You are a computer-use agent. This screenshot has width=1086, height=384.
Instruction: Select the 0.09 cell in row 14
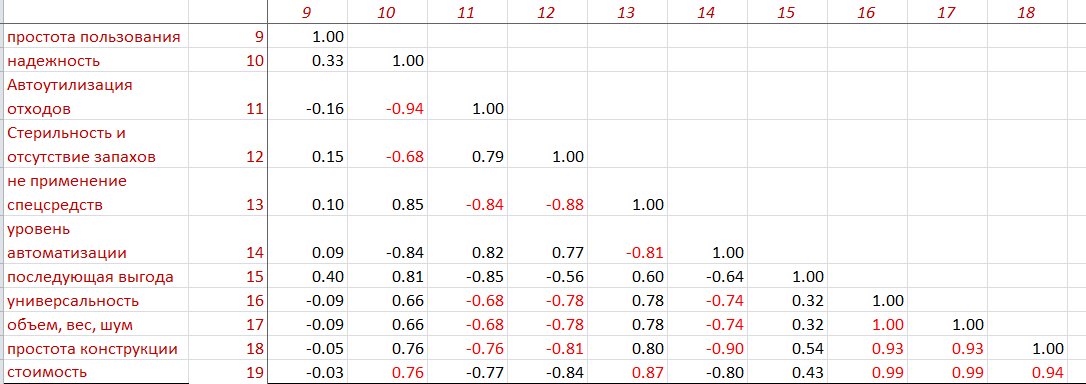tap(308, 240)
